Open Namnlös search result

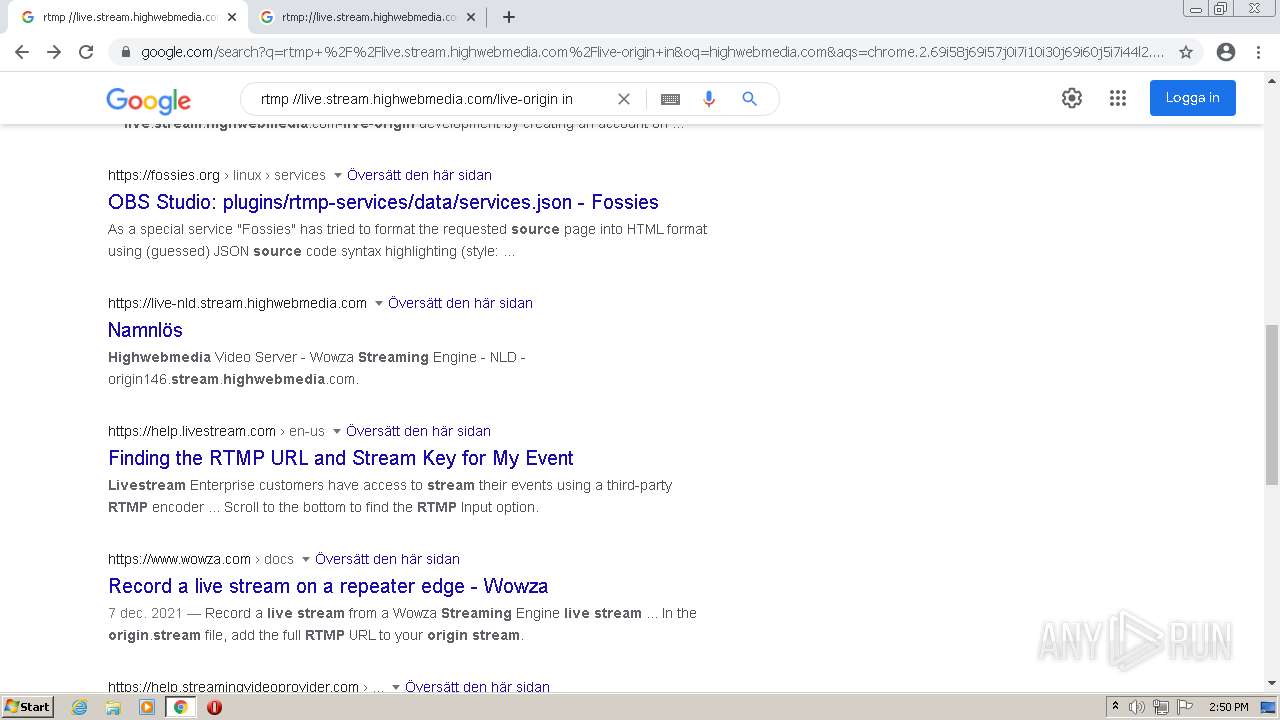(x=145, y=330)
